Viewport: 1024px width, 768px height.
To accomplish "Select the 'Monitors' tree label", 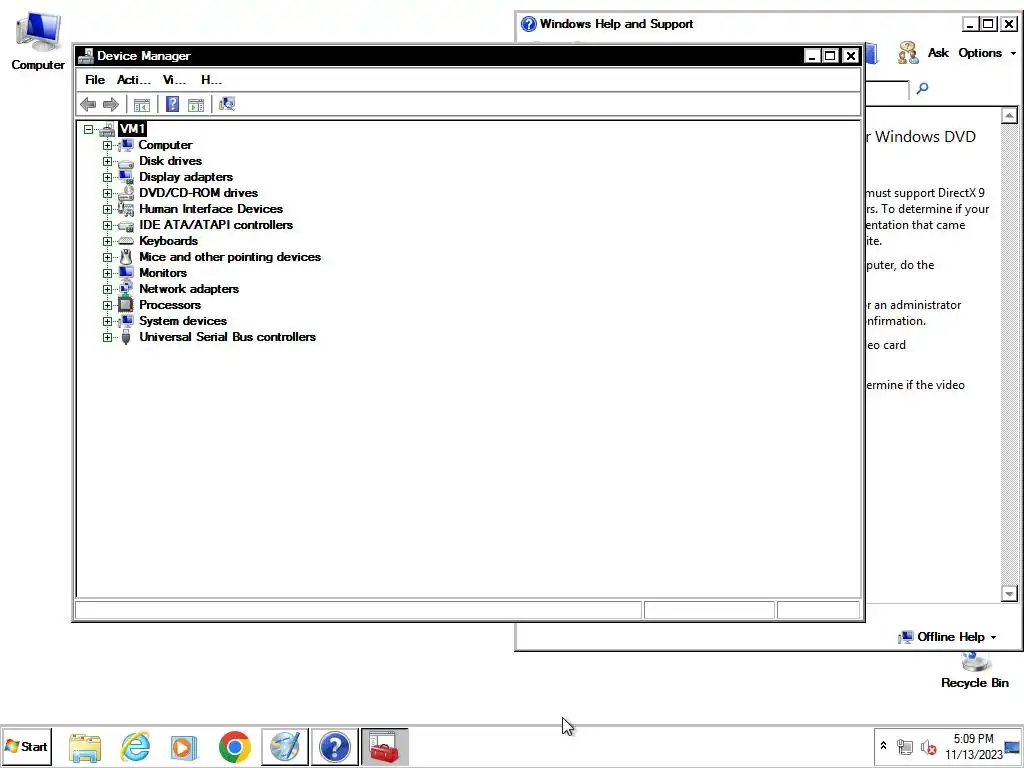I will 163,273.
